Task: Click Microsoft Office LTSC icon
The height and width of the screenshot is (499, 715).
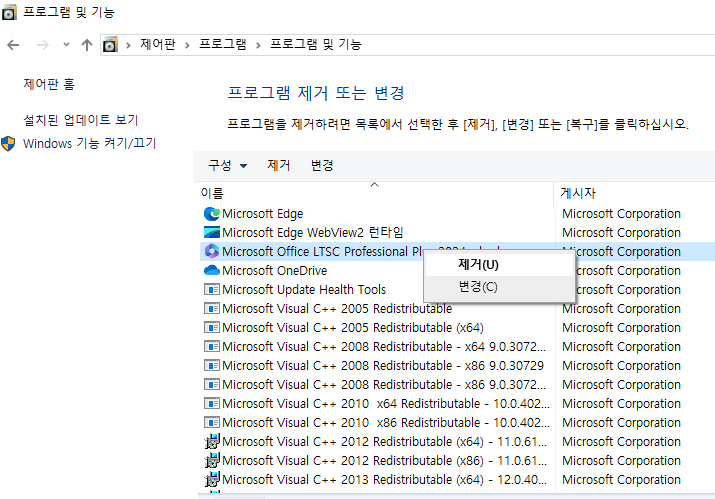Action: (212, 251)
